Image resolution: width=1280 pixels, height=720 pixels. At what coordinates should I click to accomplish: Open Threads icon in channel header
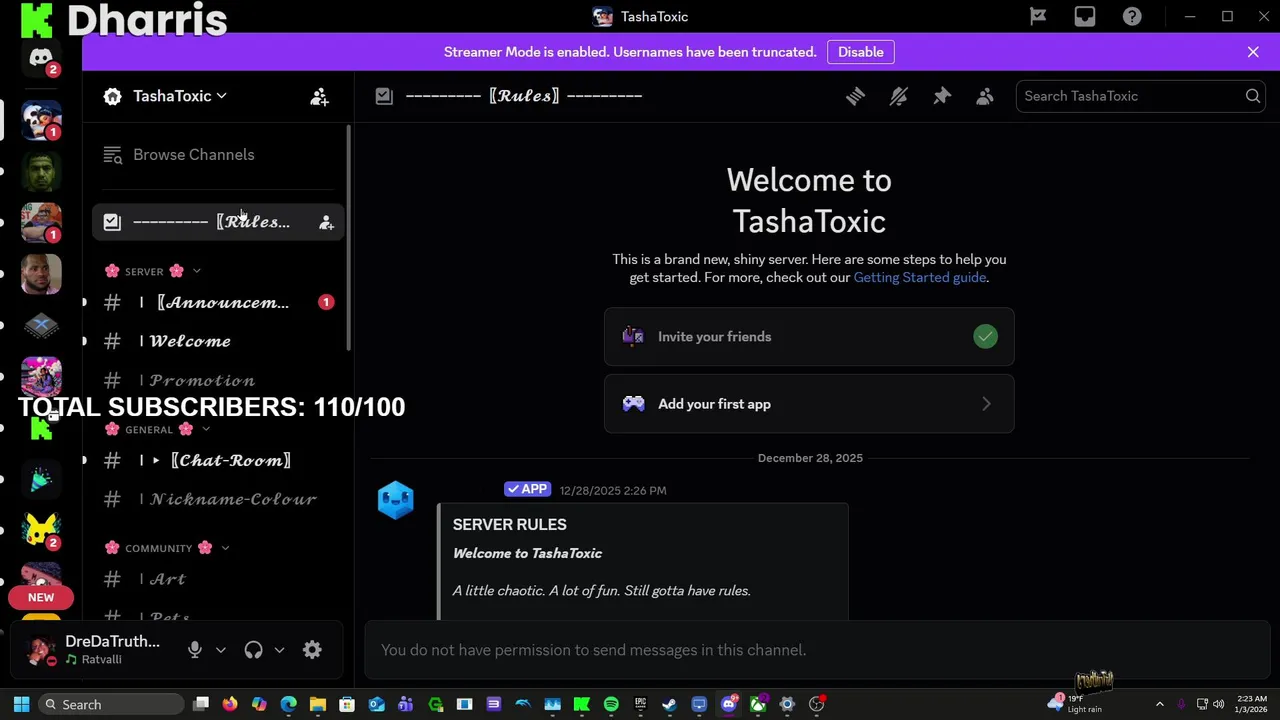[855, 96]
